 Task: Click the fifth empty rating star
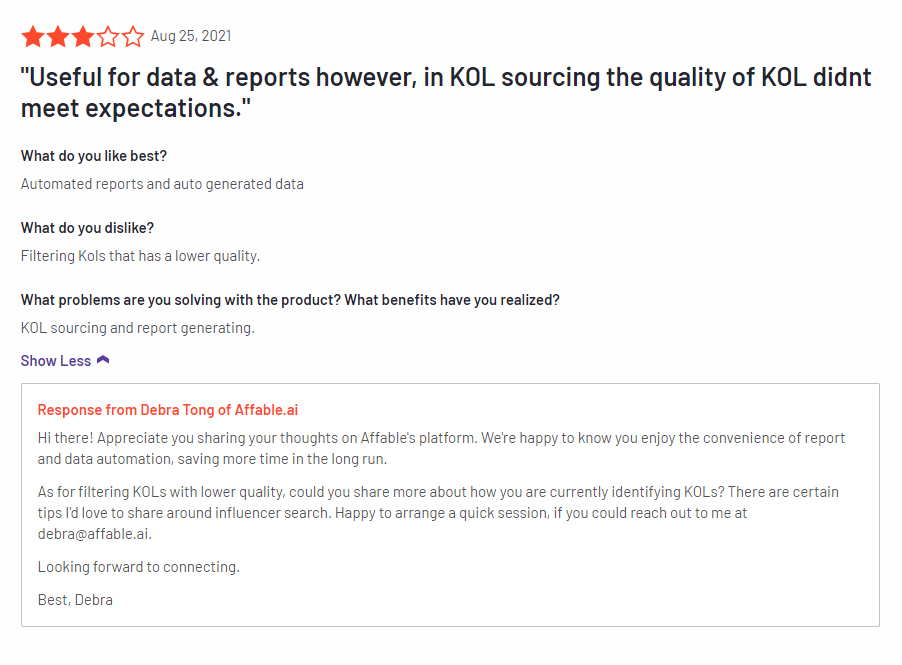[x=133, y=36]
